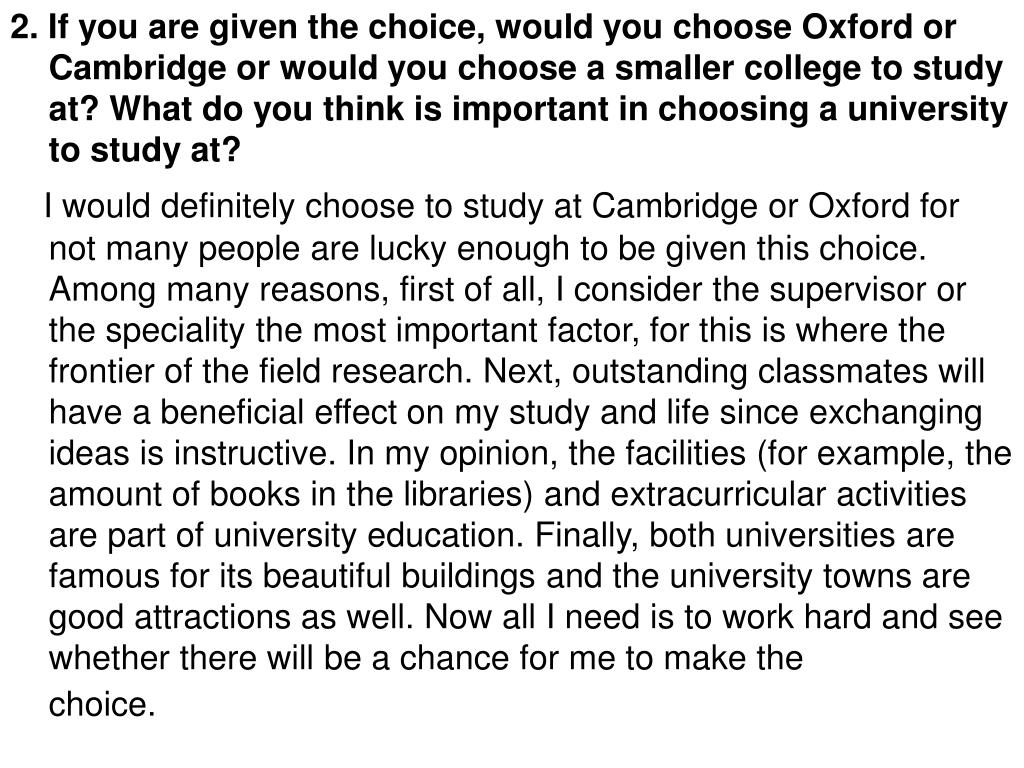
Task: Click the phrase 'Finally, both universities are'
Action: tap(744, 536)
